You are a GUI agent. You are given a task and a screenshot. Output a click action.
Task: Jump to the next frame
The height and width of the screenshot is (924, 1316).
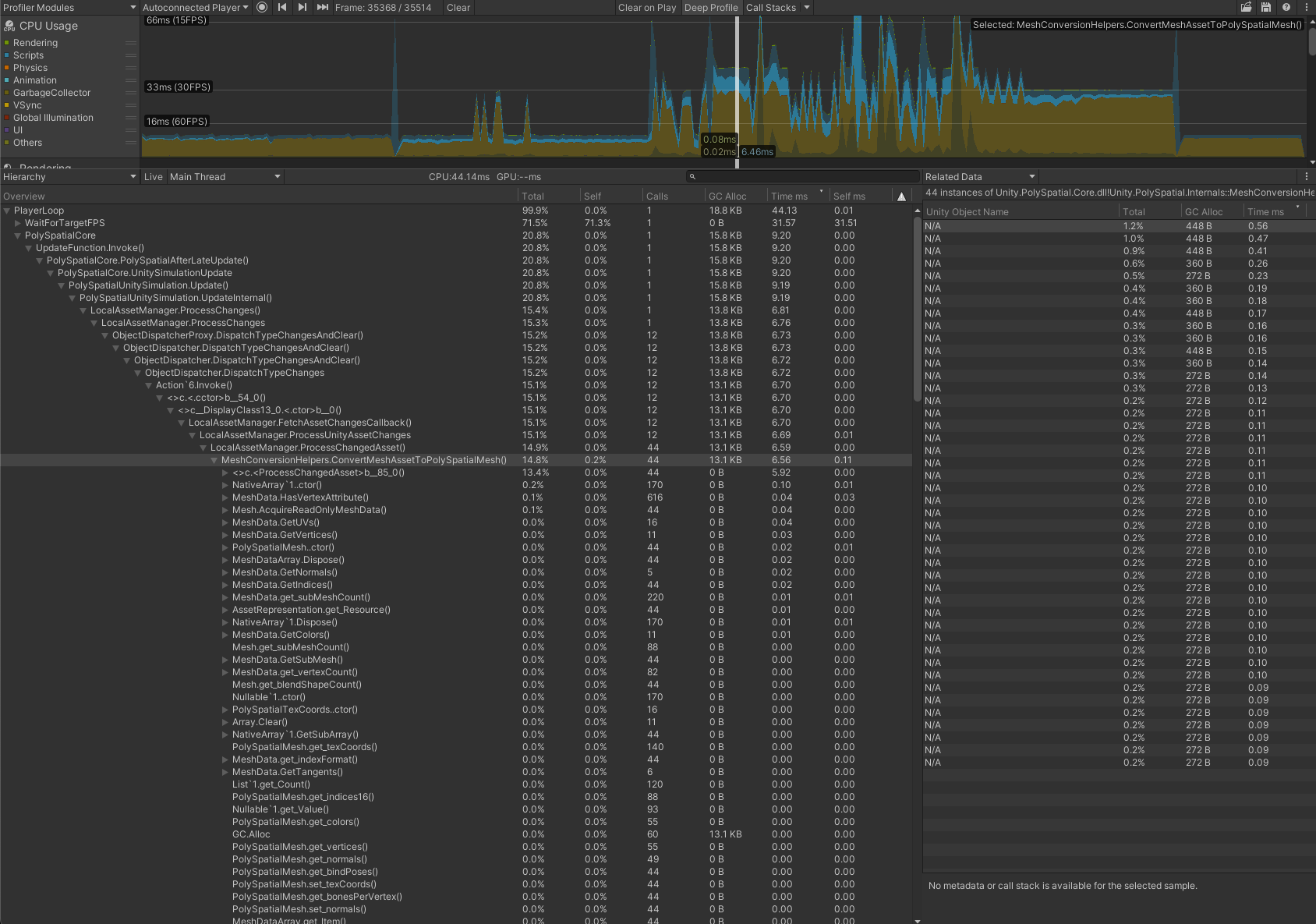(x=302, y=8)
